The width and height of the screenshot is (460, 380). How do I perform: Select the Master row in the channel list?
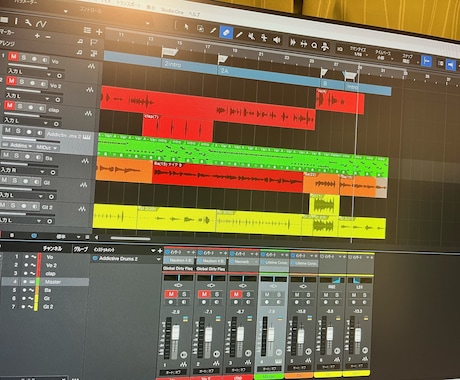coord(45,282)
